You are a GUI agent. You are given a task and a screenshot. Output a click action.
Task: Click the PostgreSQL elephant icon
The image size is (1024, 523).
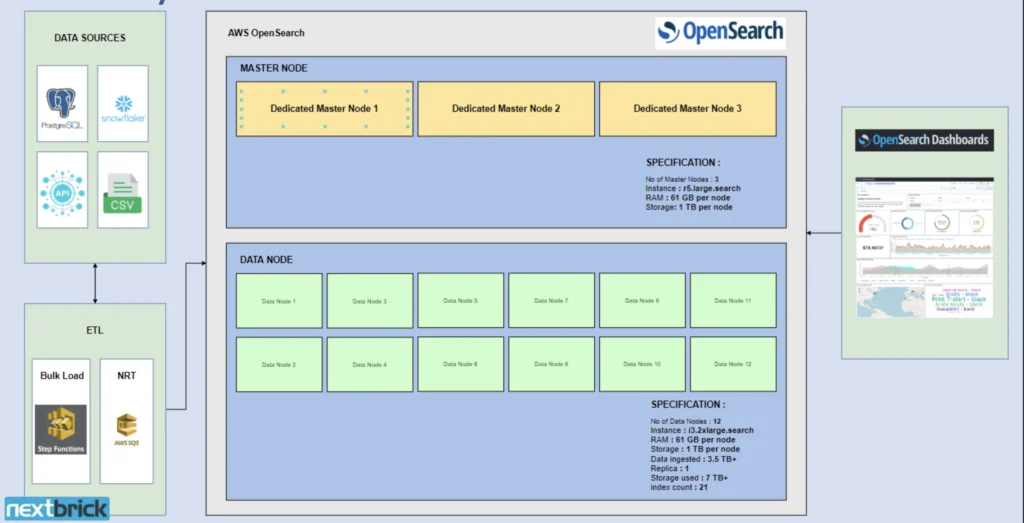pyautogui.click(x=61, y=103)
